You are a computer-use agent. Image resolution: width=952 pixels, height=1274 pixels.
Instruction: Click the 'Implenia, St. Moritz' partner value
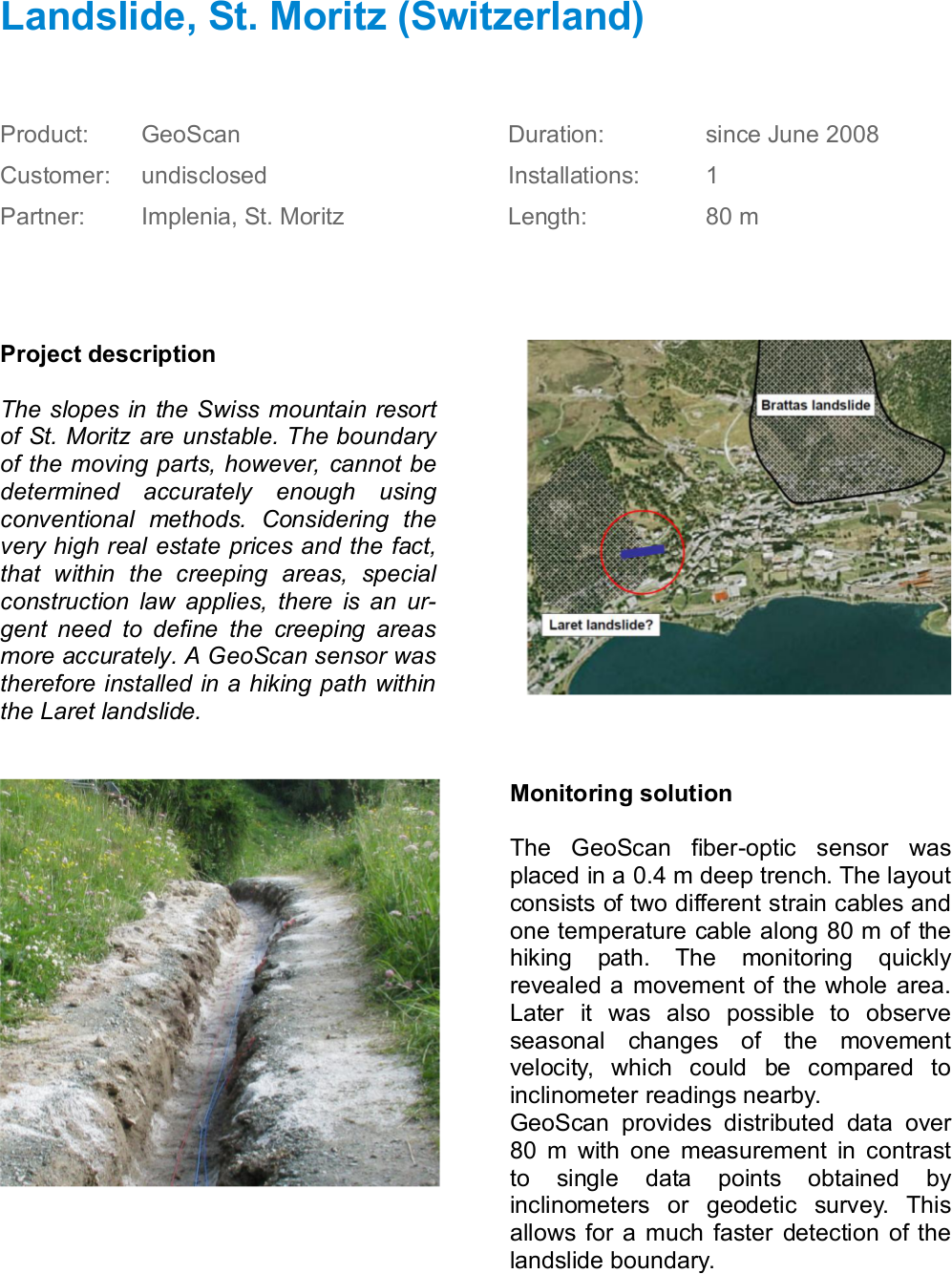coord(243,217)
